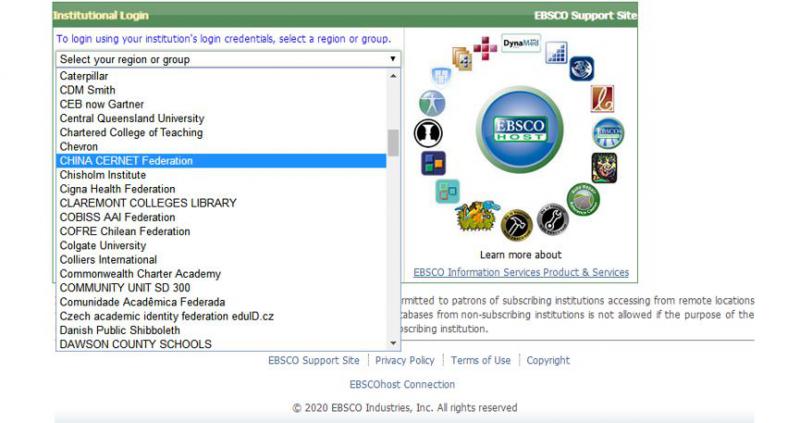Open EBSCO Support Site footer link
This screenshot has width=800, height=423.
tap(314, 360)
